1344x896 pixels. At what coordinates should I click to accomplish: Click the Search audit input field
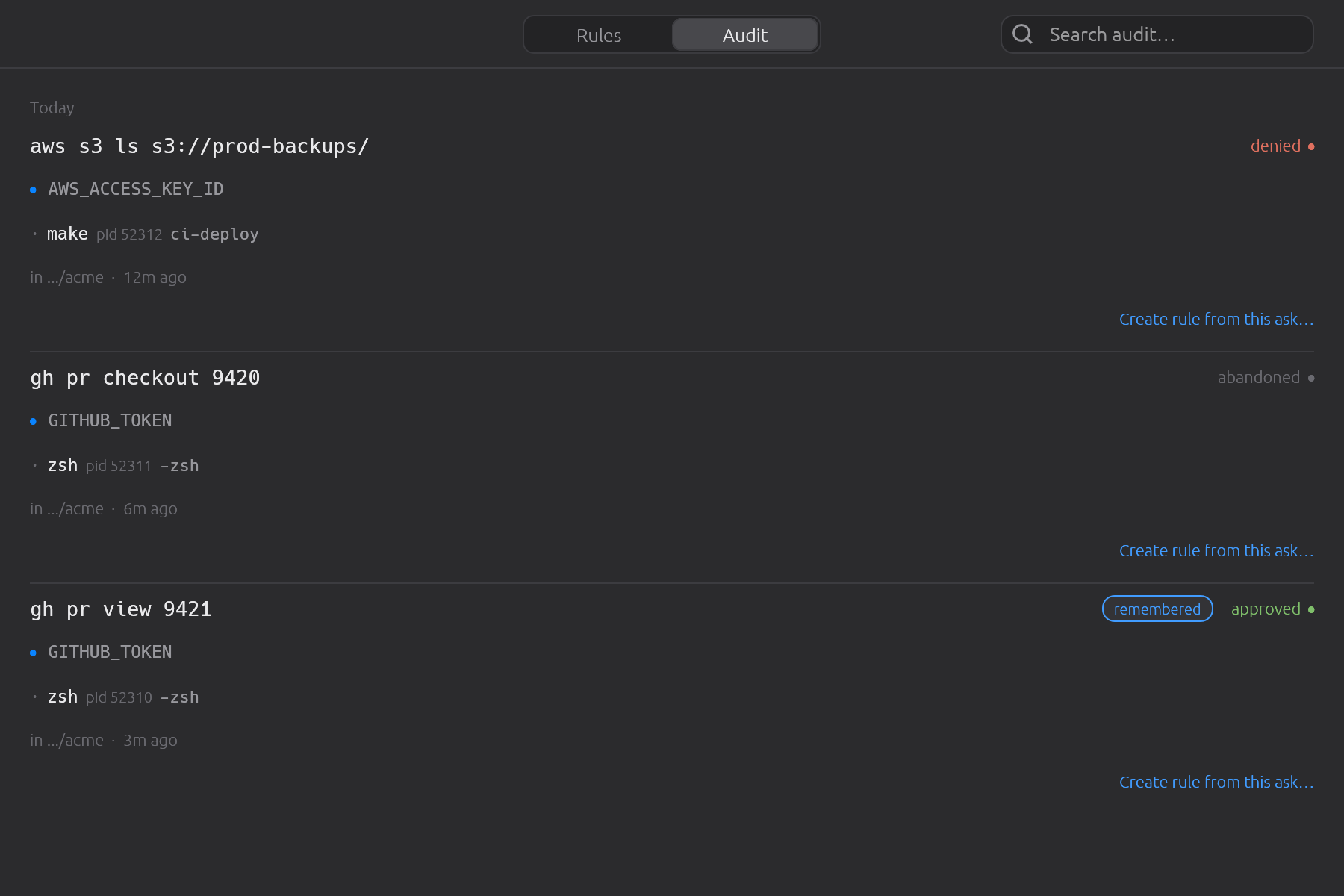pos(1157,34)
